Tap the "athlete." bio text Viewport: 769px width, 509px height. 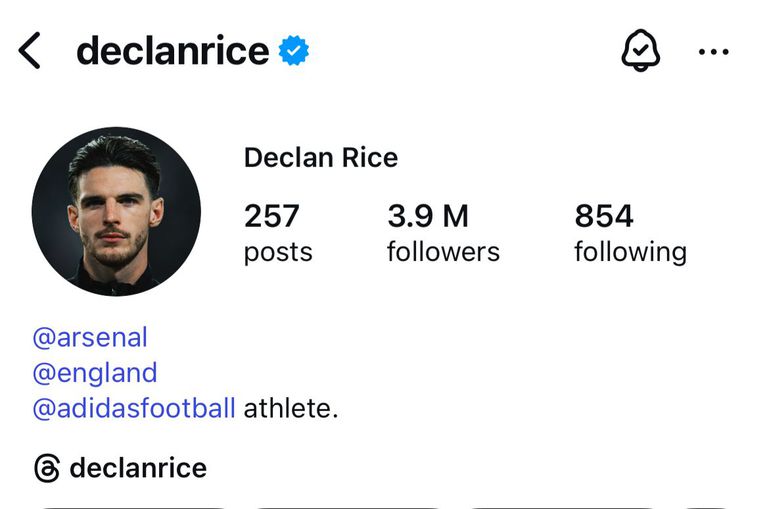[291, 408]
